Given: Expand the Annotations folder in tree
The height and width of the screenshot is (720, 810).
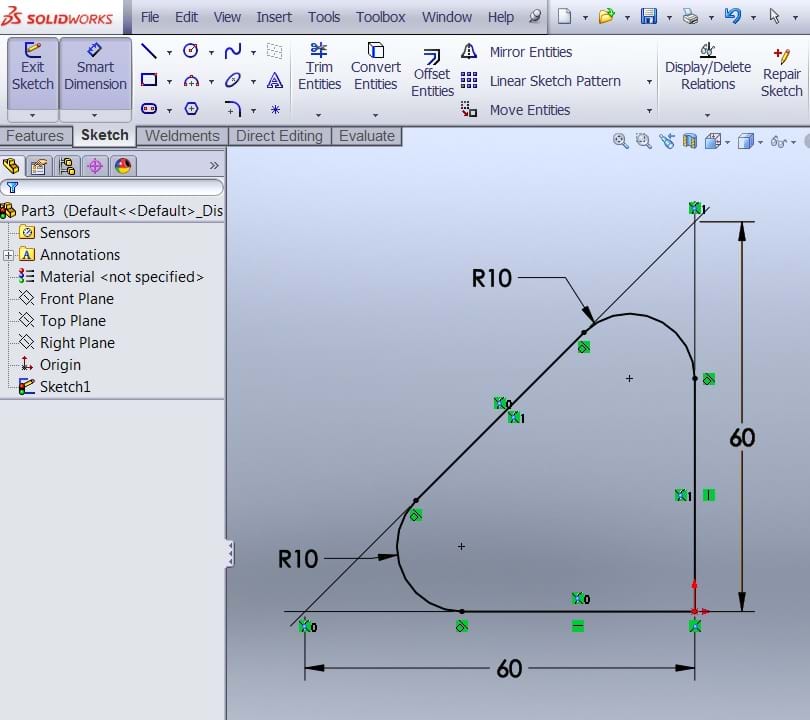Looking at the screenshot, I should [x=9, y=255].
